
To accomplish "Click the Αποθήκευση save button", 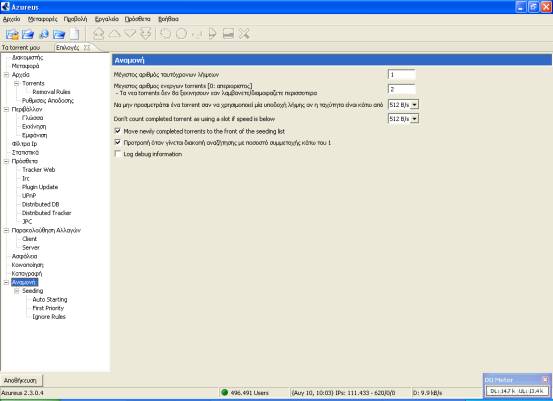I will pos(20,381).
